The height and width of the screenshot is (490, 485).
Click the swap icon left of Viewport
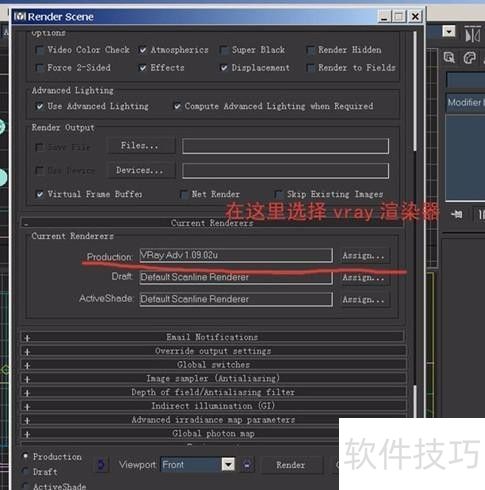(x=102, y=465)
